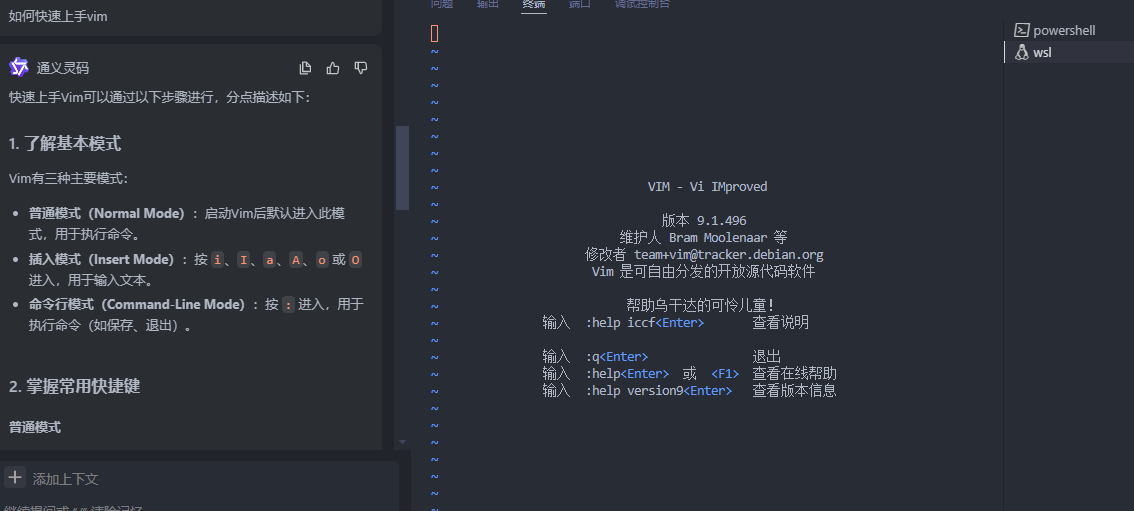Click the wsl Linux penguin icon

point(1021,52)
